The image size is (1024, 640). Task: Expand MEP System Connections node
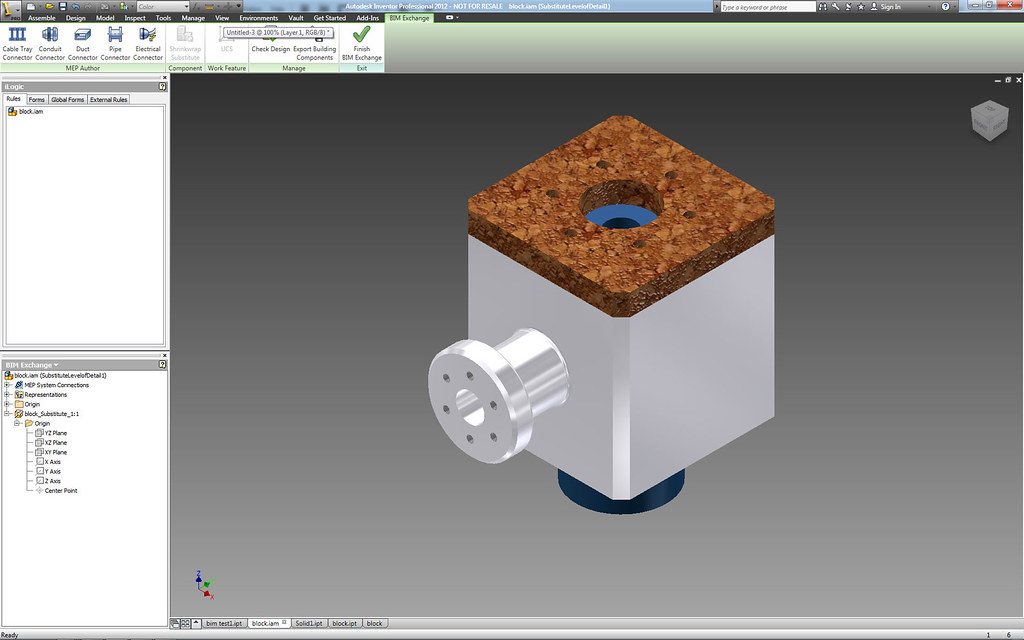point(7,385)
